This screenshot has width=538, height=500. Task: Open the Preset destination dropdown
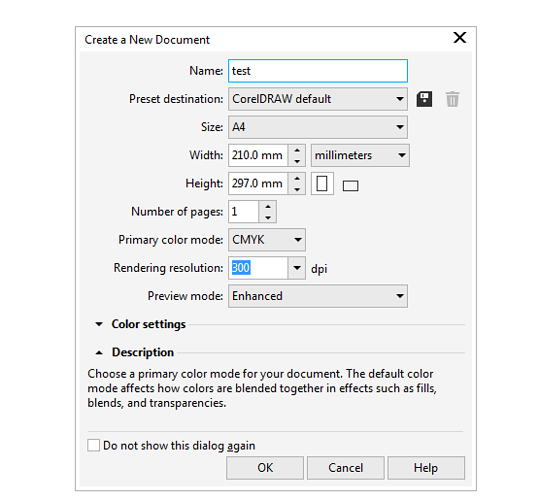tap(318, 99)
